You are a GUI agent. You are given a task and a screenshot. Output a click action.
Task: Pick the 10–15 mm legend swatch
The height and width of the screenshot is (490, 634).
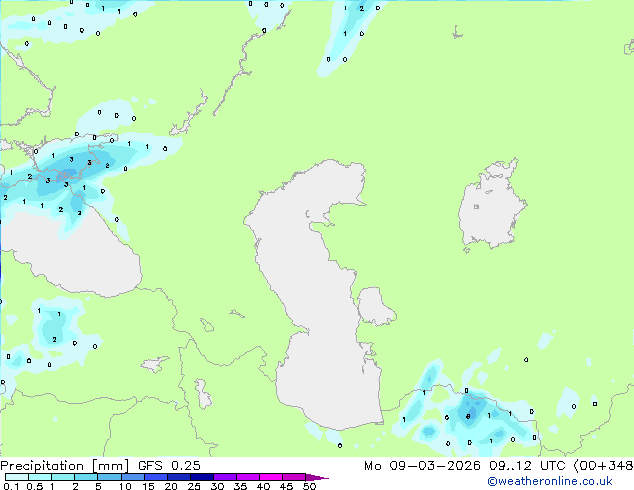point(132,477)
